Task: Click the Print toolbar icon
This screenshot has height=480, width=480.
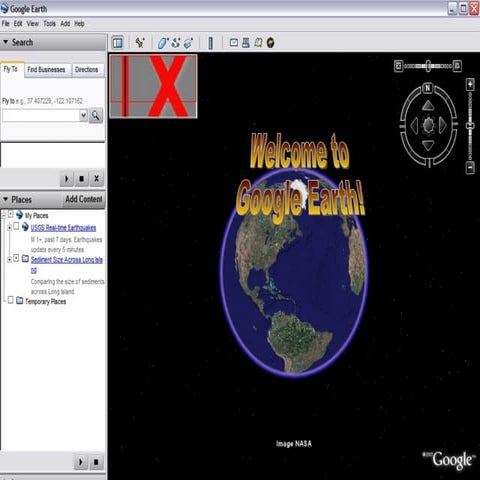Action: pos(246,42)
